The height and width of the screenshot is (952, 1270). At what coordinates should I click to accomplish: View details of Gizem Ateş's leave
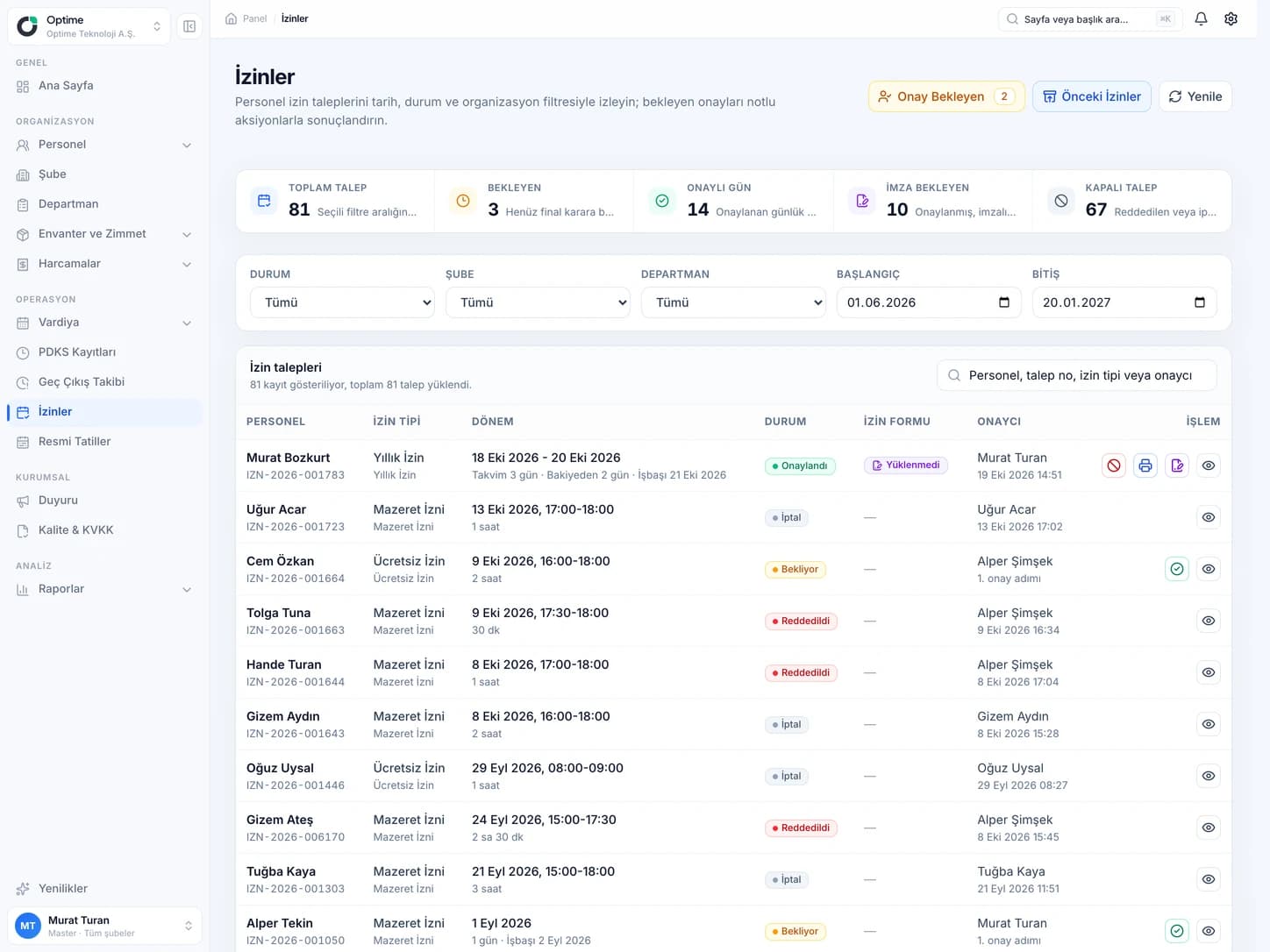(1209, 828)
